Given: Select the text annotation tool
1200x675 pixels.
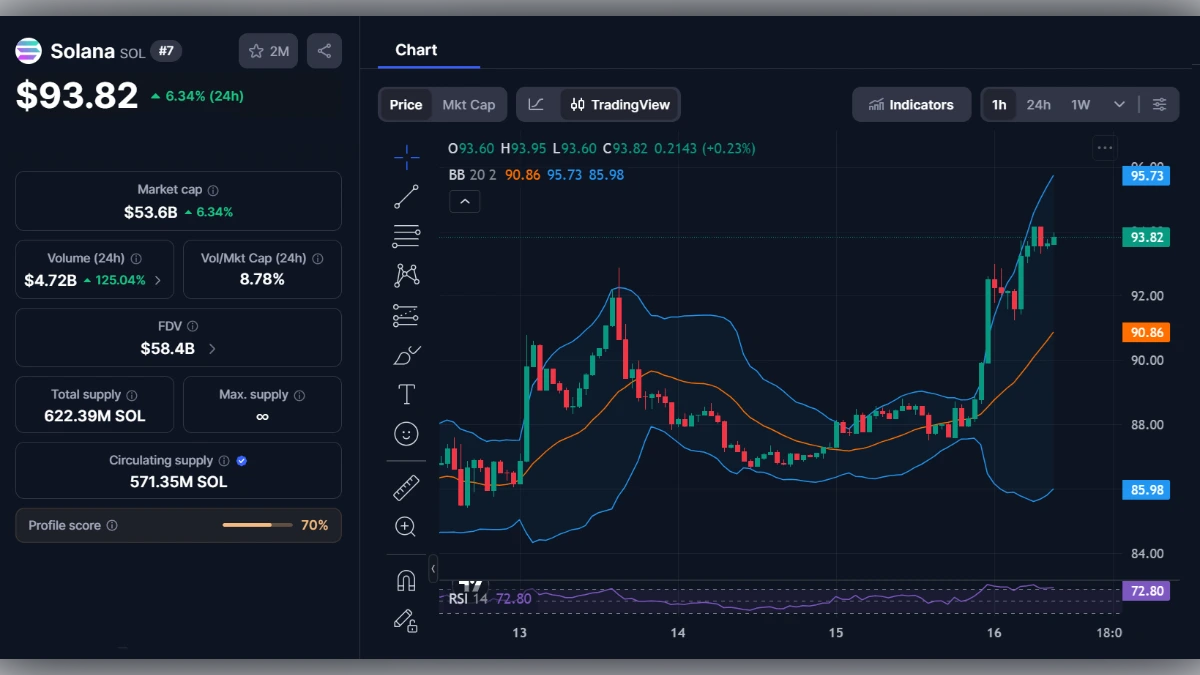Looking at the screenshot, I should pos(405,394).
